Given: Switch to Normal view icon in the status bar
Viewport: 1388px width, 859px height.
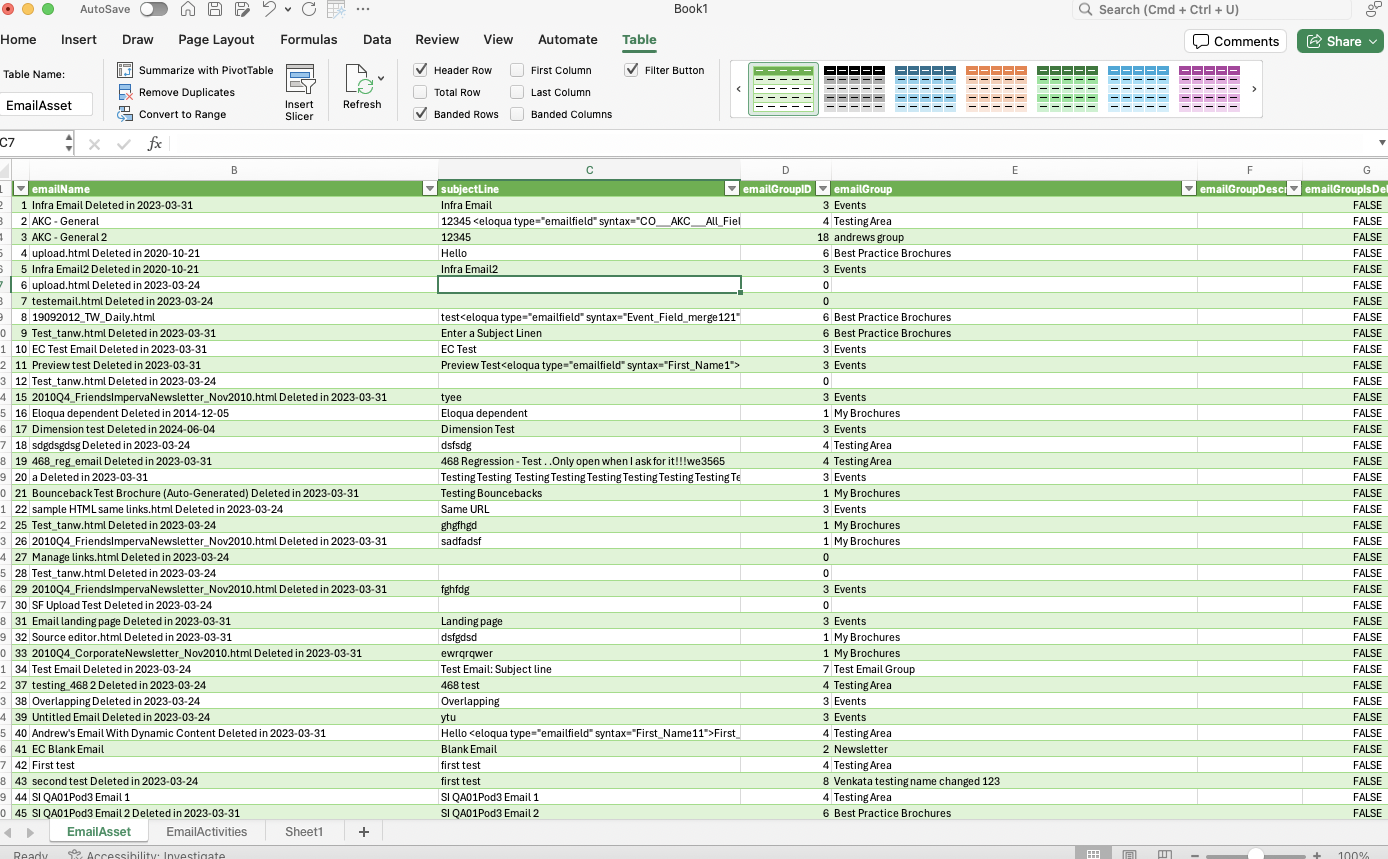Looking at the screenshot, I should pos(1093,856).
